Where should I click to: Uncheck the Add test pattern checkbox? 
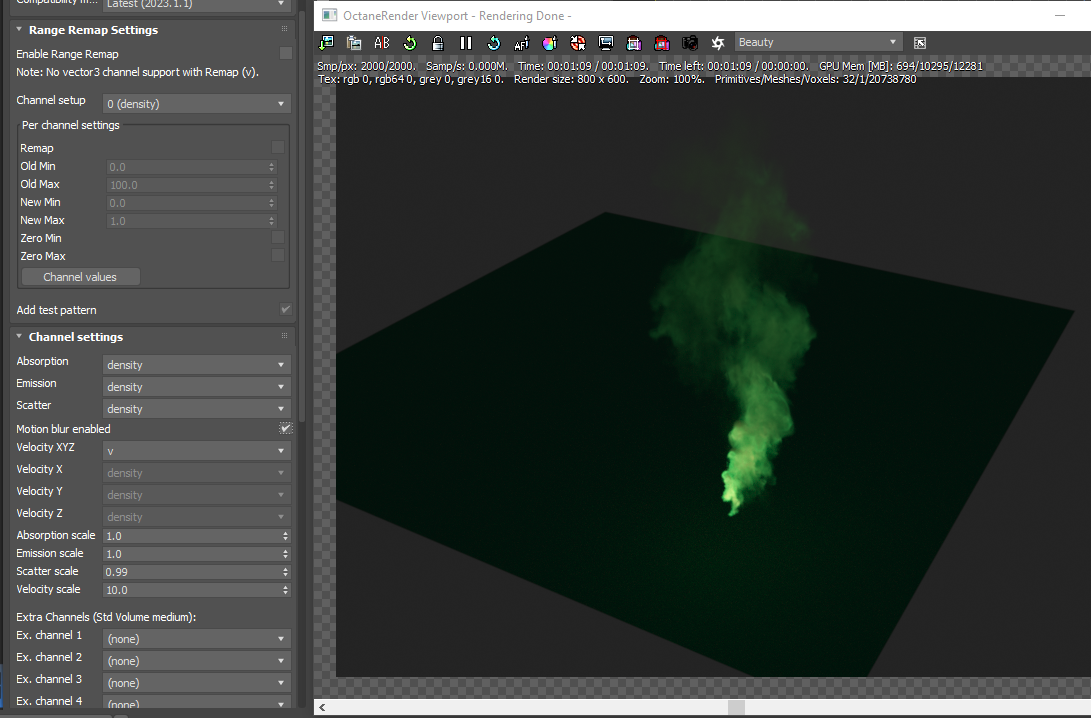click(x=285, y=310)
